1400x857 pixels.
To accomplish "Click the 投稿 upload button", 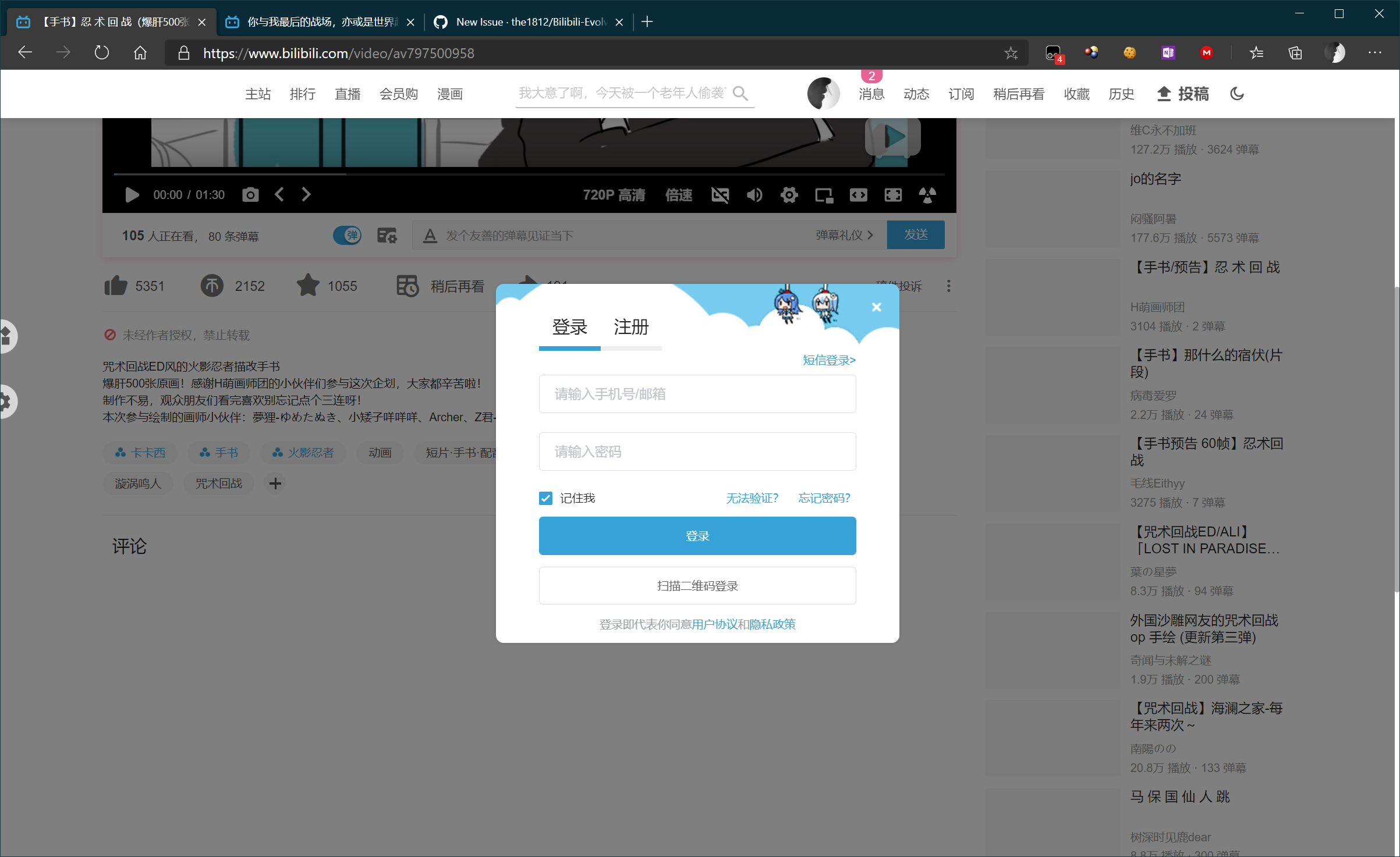I will (1182, 94).
